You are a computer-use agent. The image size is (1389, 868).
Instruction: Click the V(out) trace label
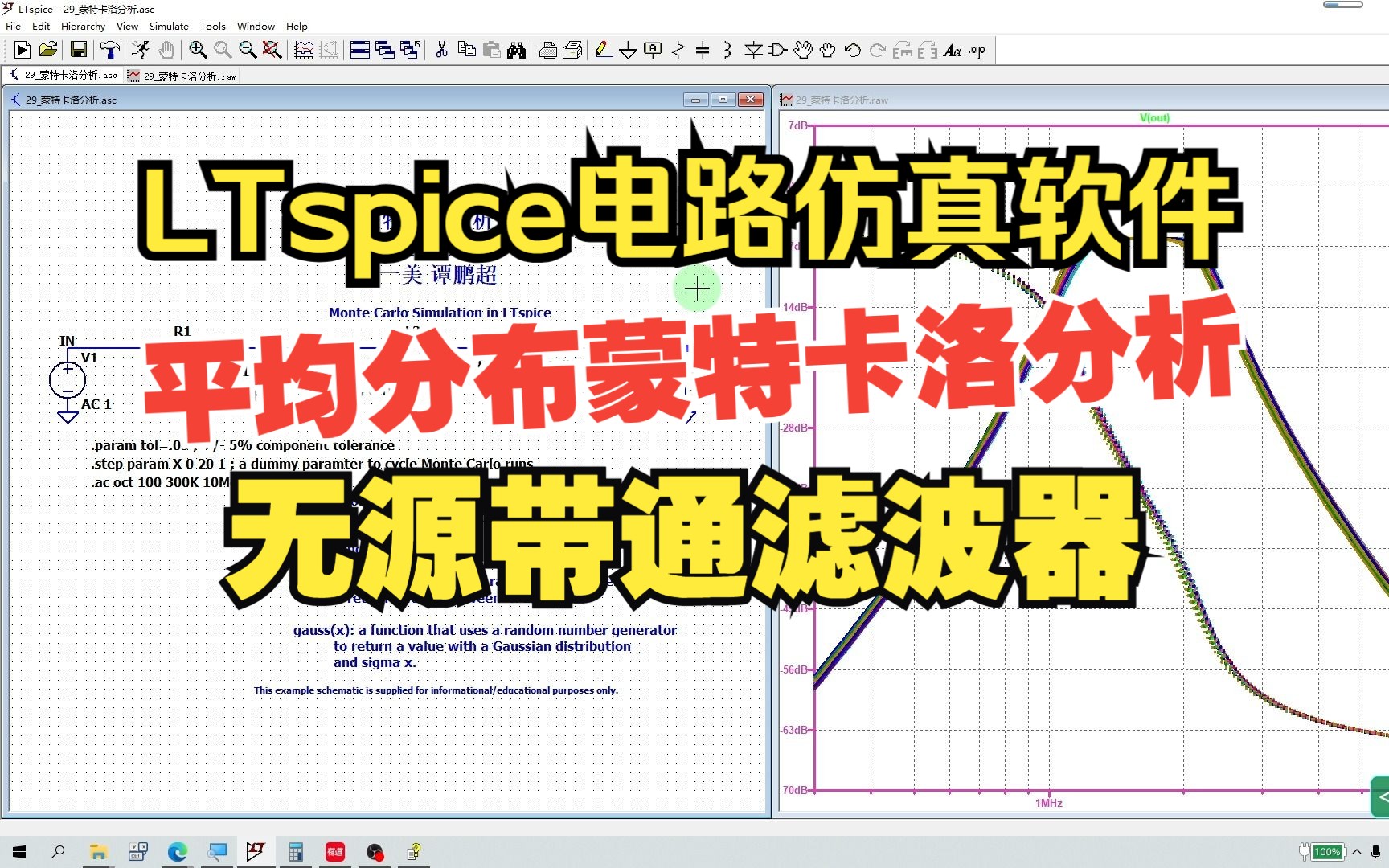tap(1154, 117)
